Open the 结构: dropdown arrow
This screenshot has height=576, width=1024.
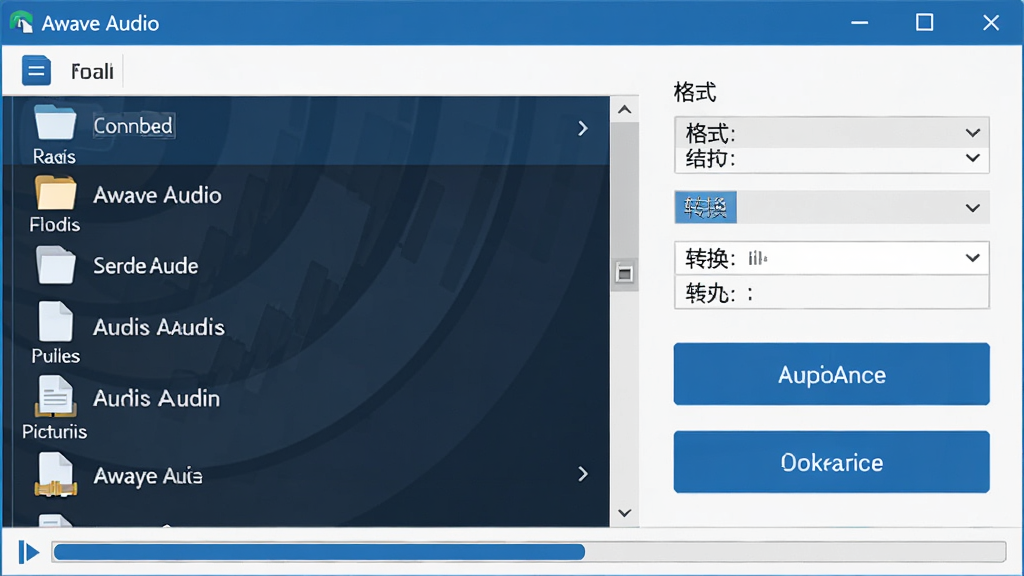point(972,158)
